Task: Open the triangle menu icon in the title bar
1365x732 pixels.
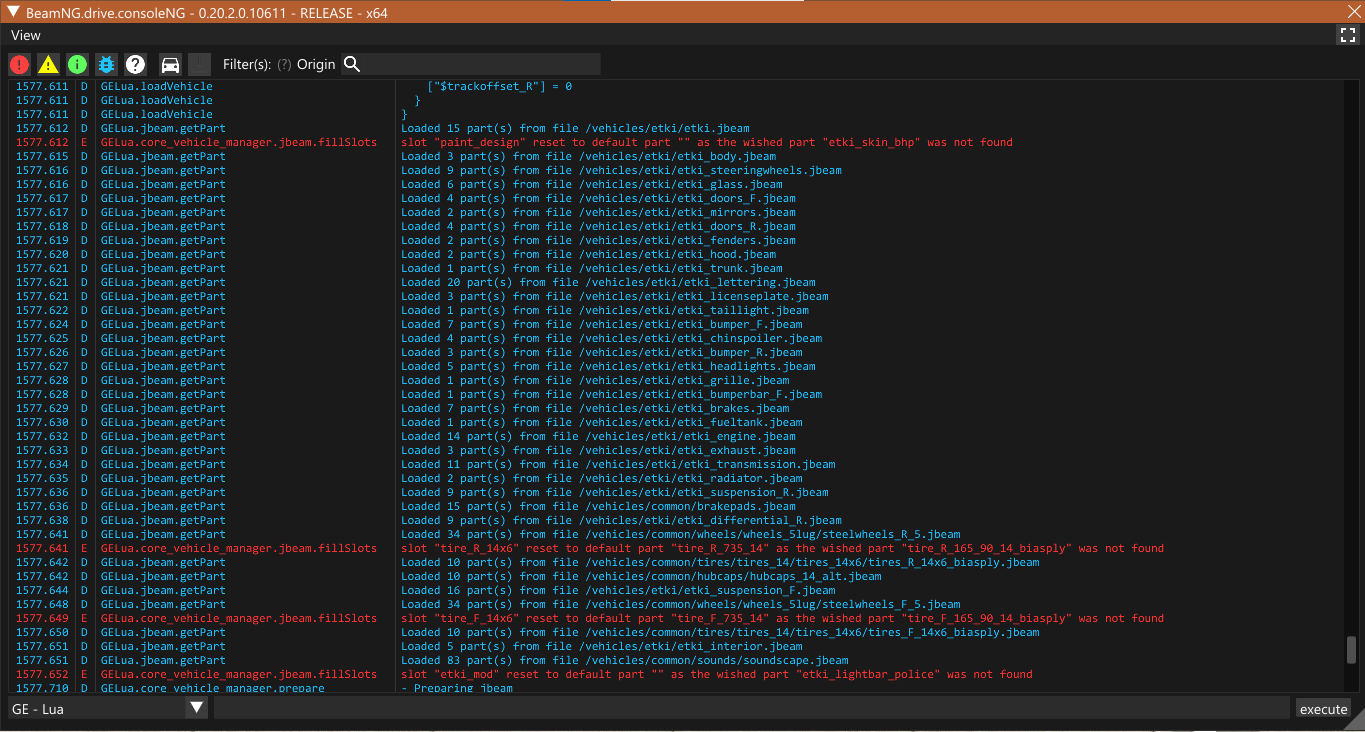Action: (x=14, y=12)
